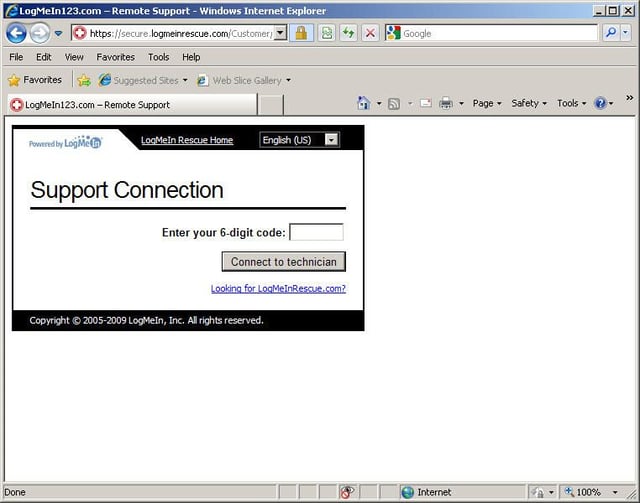Image resolution: width=640 pixels, height=503 pixels.
Task: Expand the address bar dropdown arrow
Action: [x=280, y=33]
